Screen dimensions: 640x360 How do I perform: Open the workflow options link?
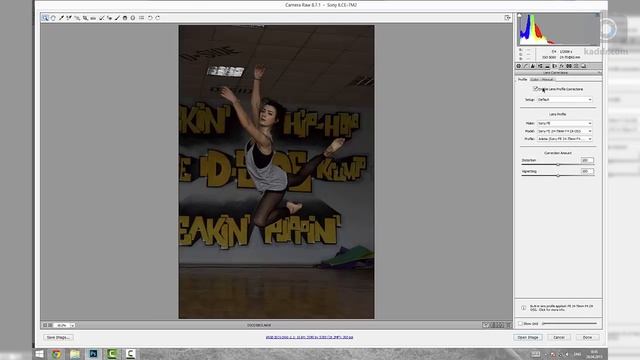point(309,338)
